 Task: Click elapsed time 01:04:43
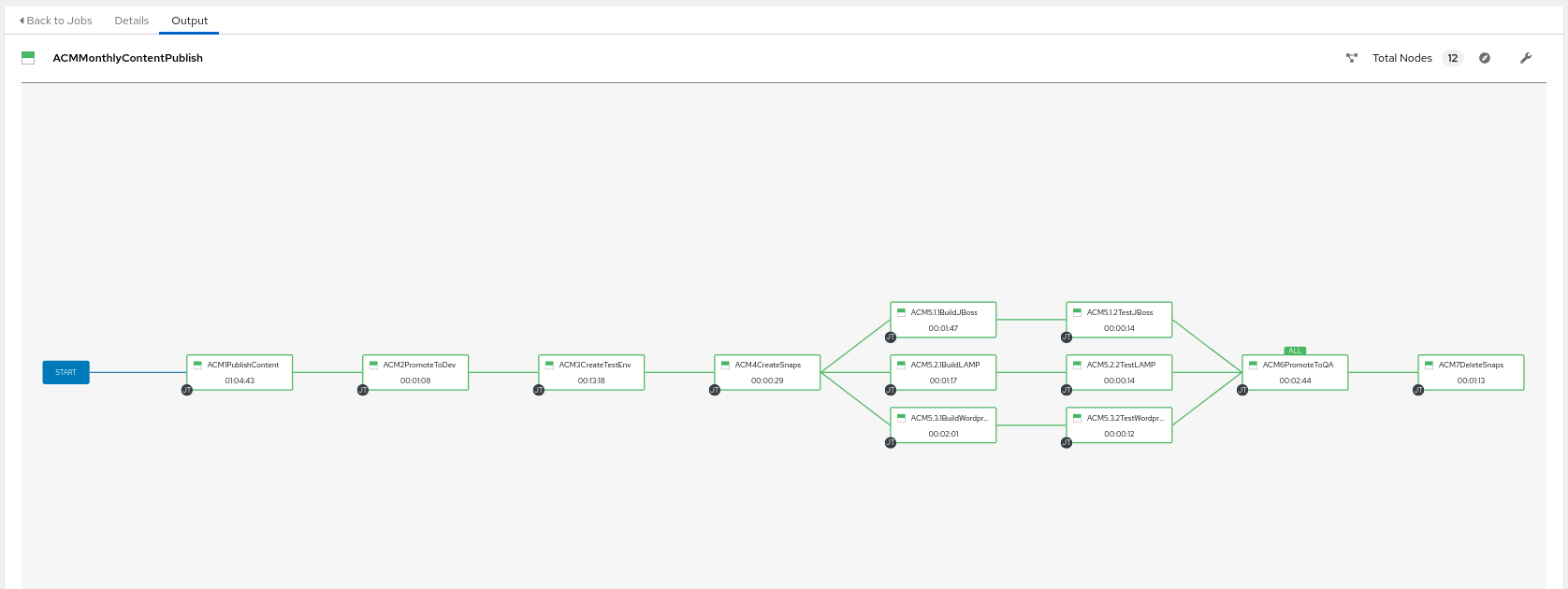coord(240,381)
